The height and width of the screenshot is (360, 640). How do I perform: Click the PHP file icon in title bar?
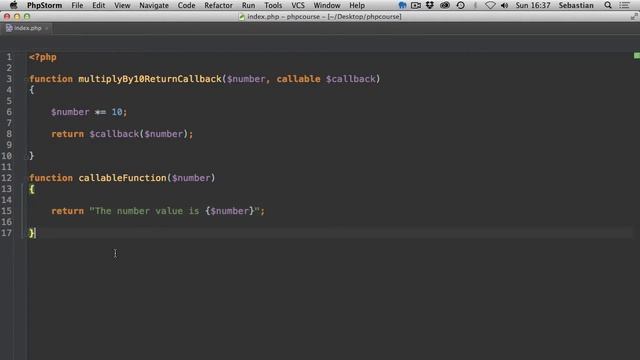[242, 17]
